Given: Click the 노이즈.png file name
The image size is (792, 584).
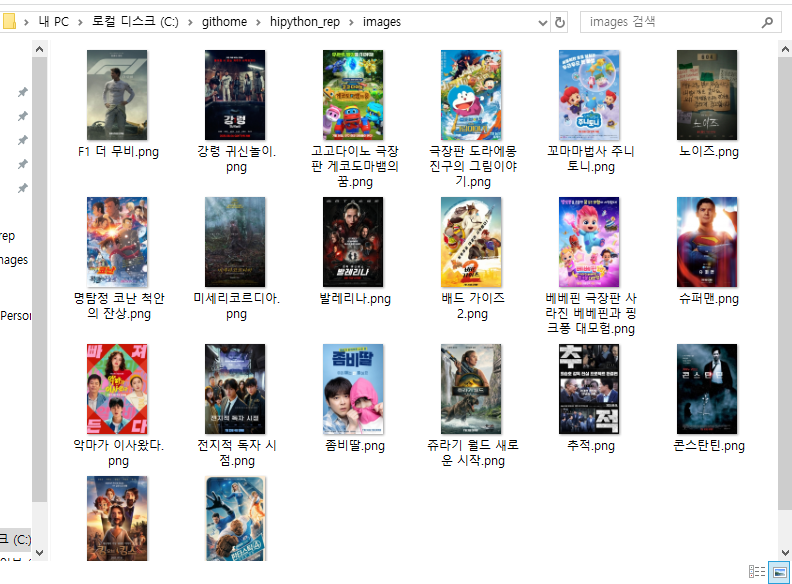Looking at the screenshot, I should coord(709,152).
